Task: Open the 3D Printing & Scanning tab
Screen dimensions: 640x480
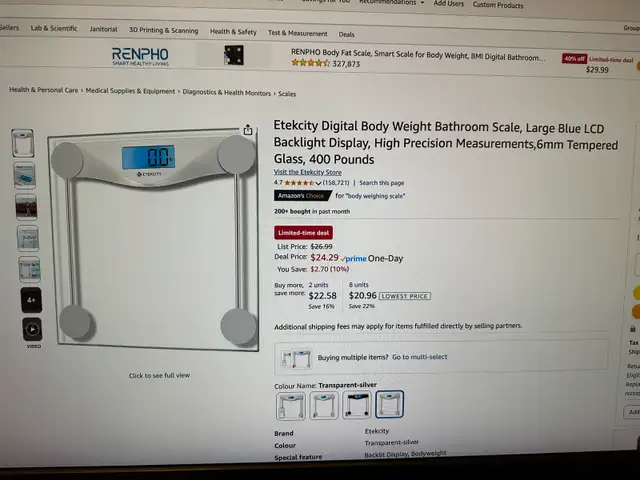Action: [164, 30]
